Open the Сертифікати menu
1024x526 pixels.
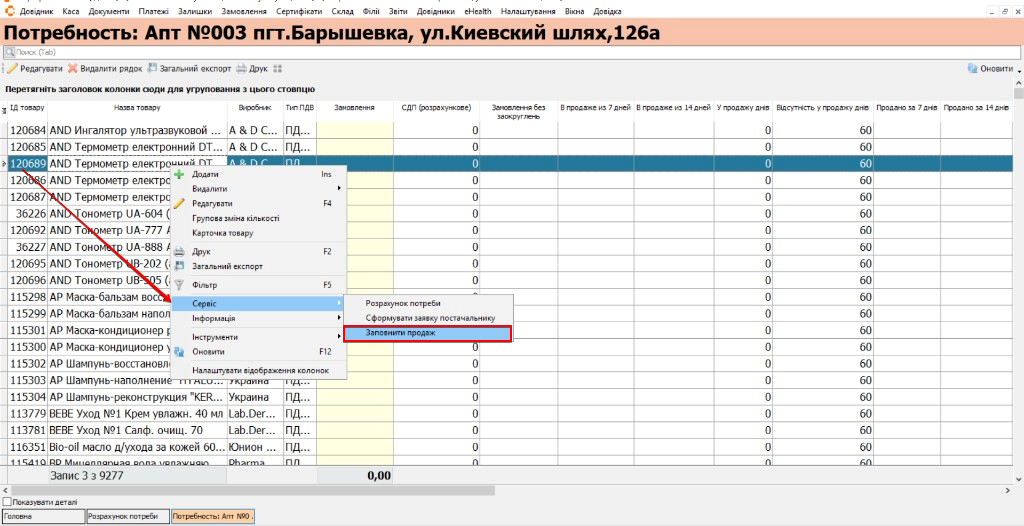point(300,12)
